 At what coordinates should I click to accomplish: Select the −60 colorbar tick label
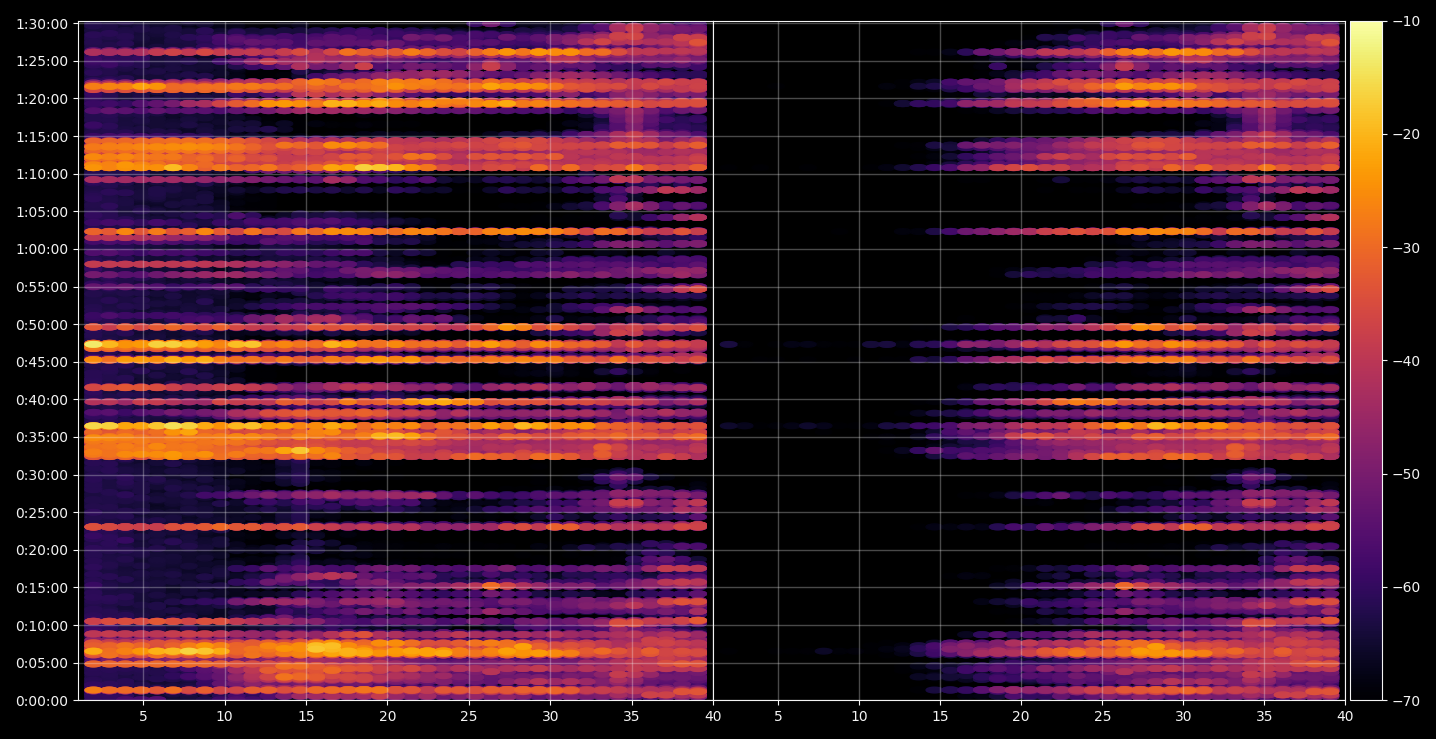coord(1406,587)
